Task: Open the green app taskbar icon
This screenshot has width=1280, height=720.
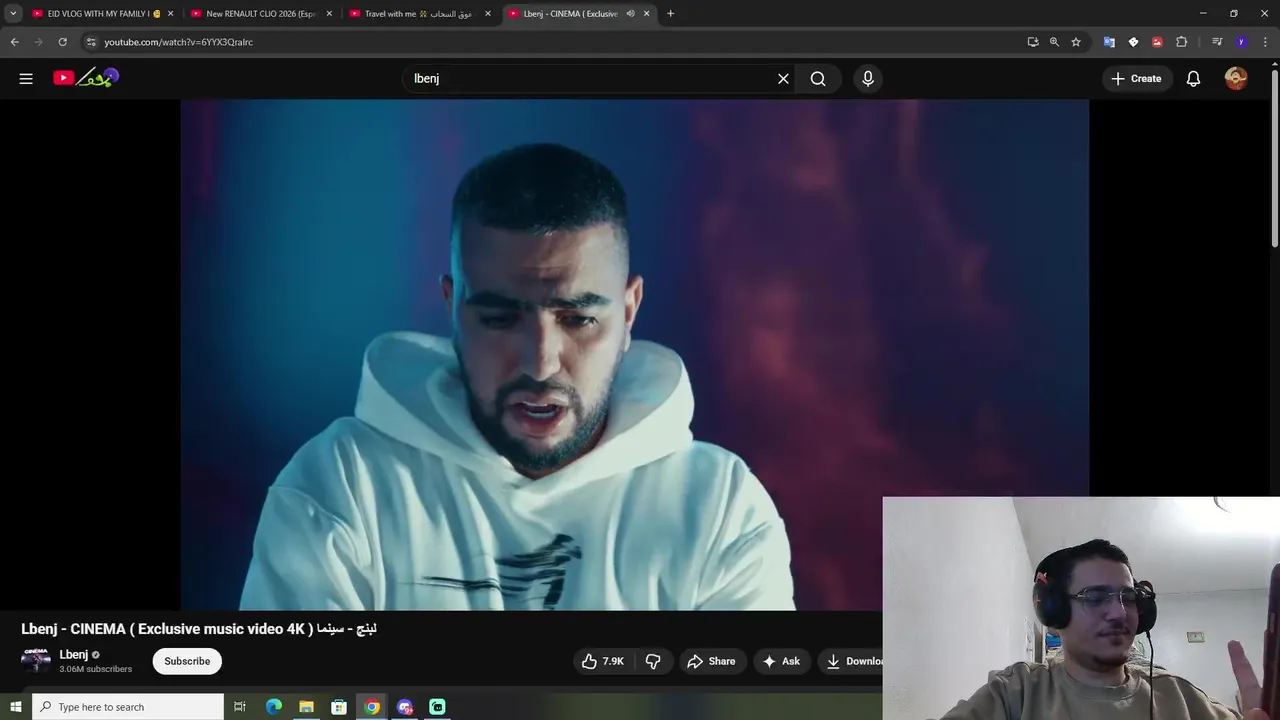Action: (x=437, y=707)
